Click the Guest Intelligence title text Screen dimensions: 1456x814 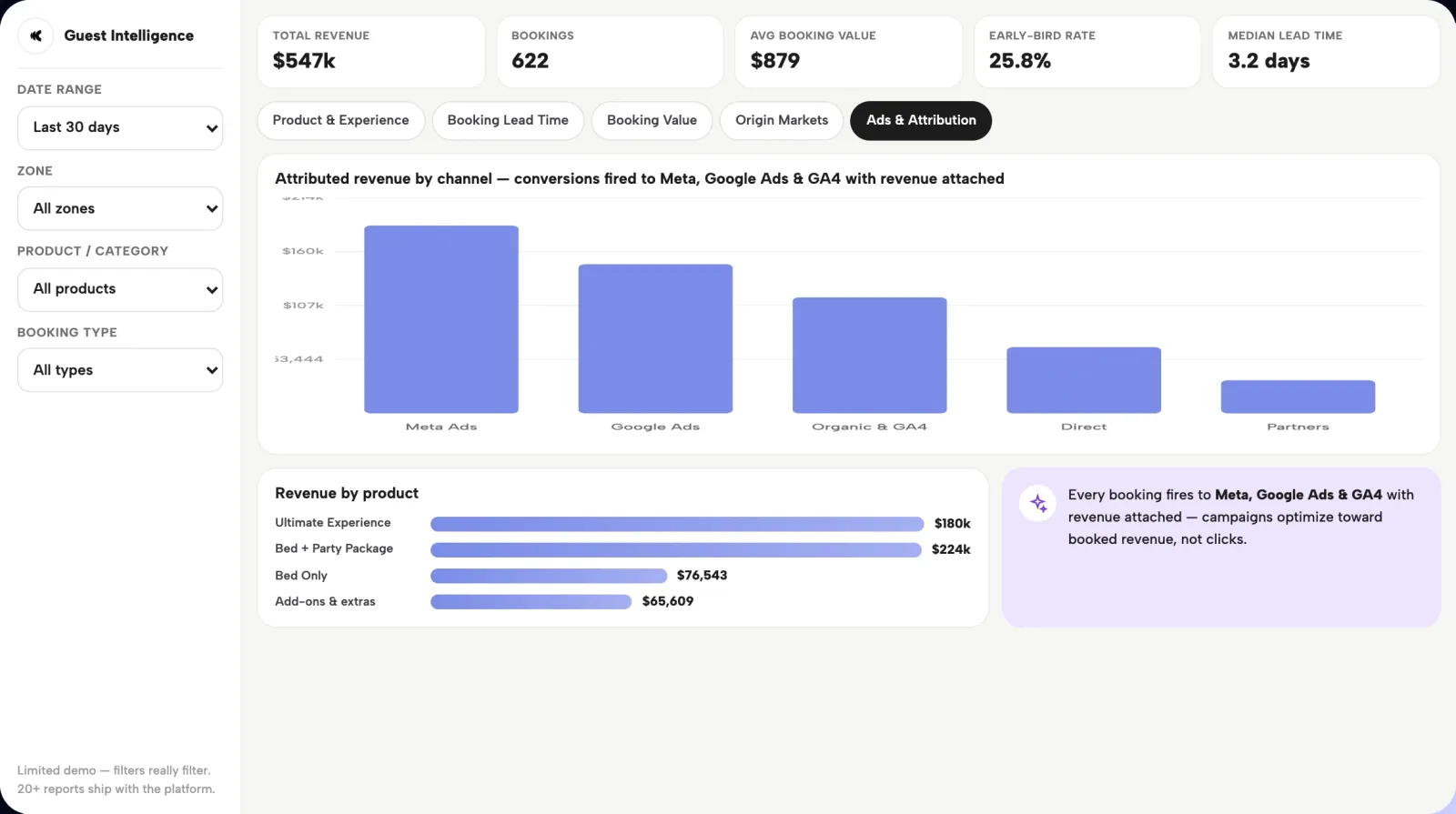tap(128, 35)
